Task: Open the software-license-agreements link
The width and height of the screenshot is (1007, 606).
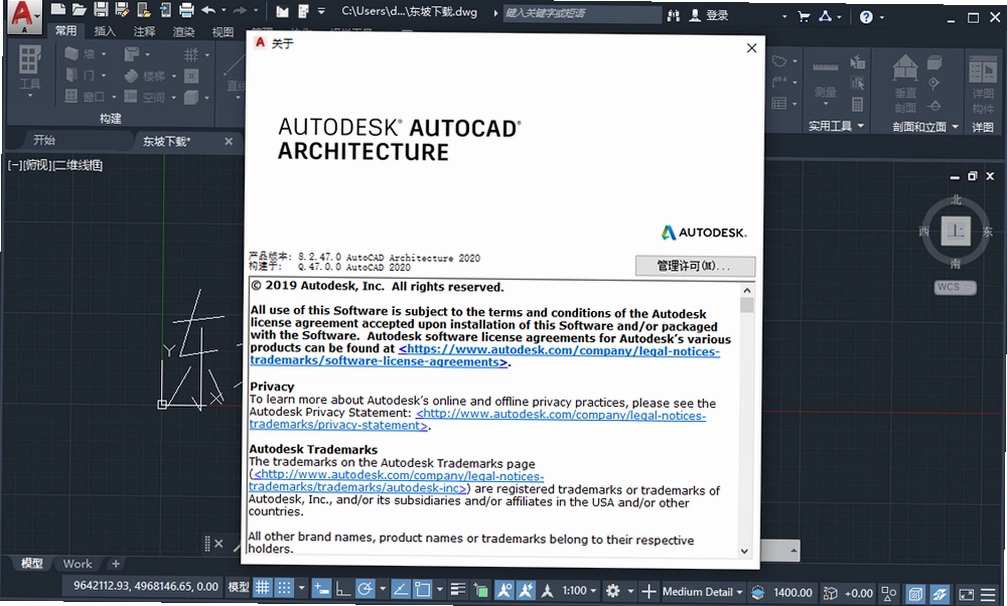Action: [485, 356]
